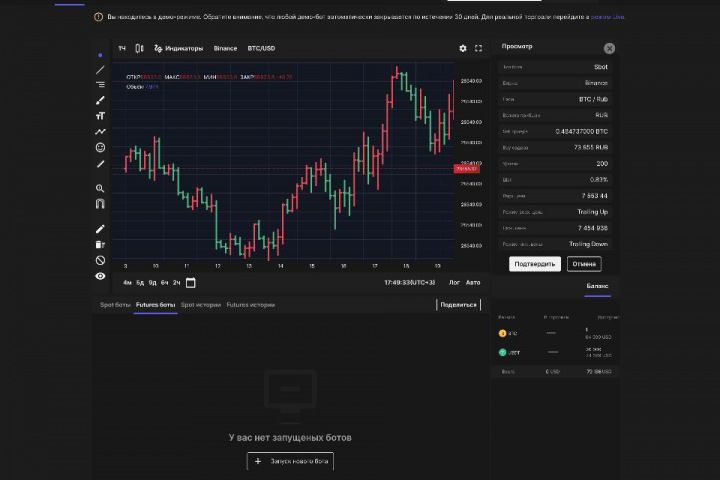Image resolution: width=720 pixels, height=480 pixels.
Task: Follow the режим Live link in the banner
Action: point(608,17)
